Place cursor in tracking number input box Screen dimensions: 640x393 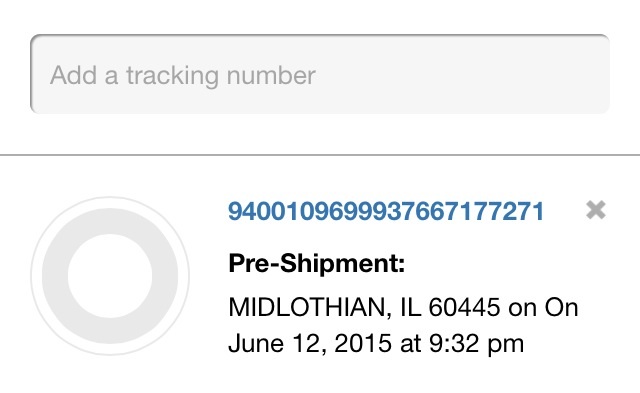tap(320, 74)
